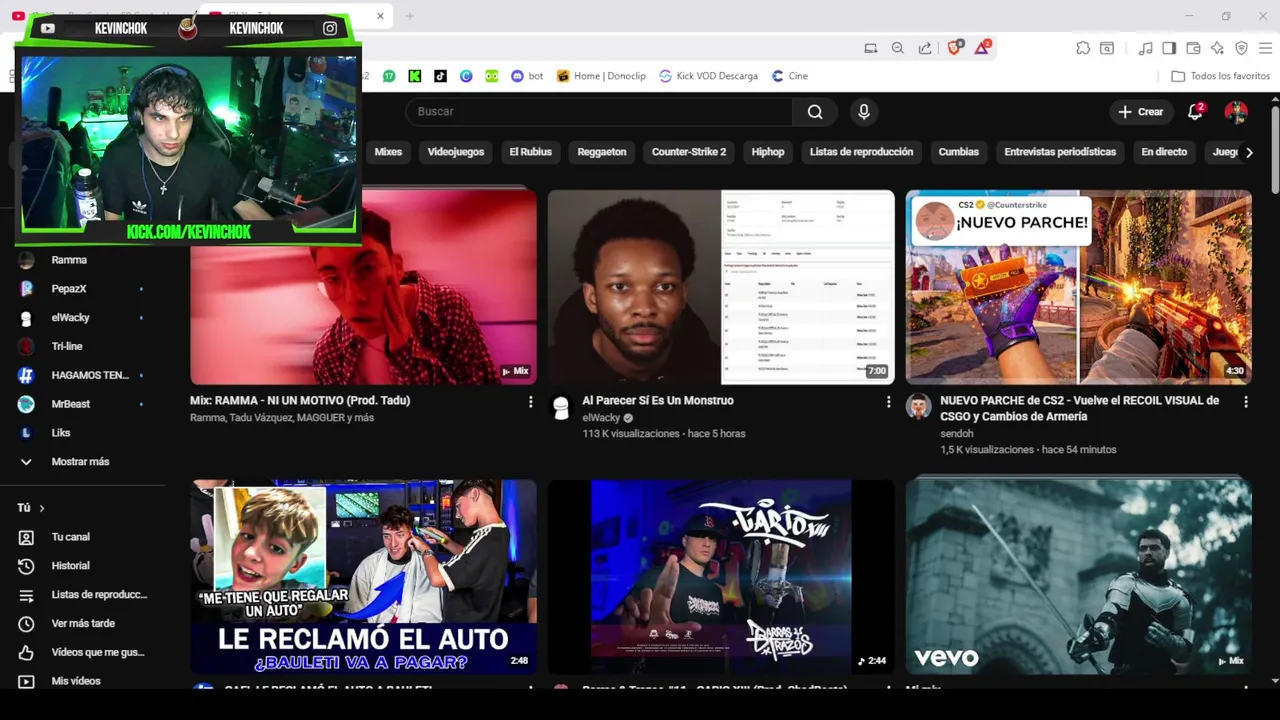Select the Hiphop filter chip
The image size is (1280, 720).
(768, 152)
